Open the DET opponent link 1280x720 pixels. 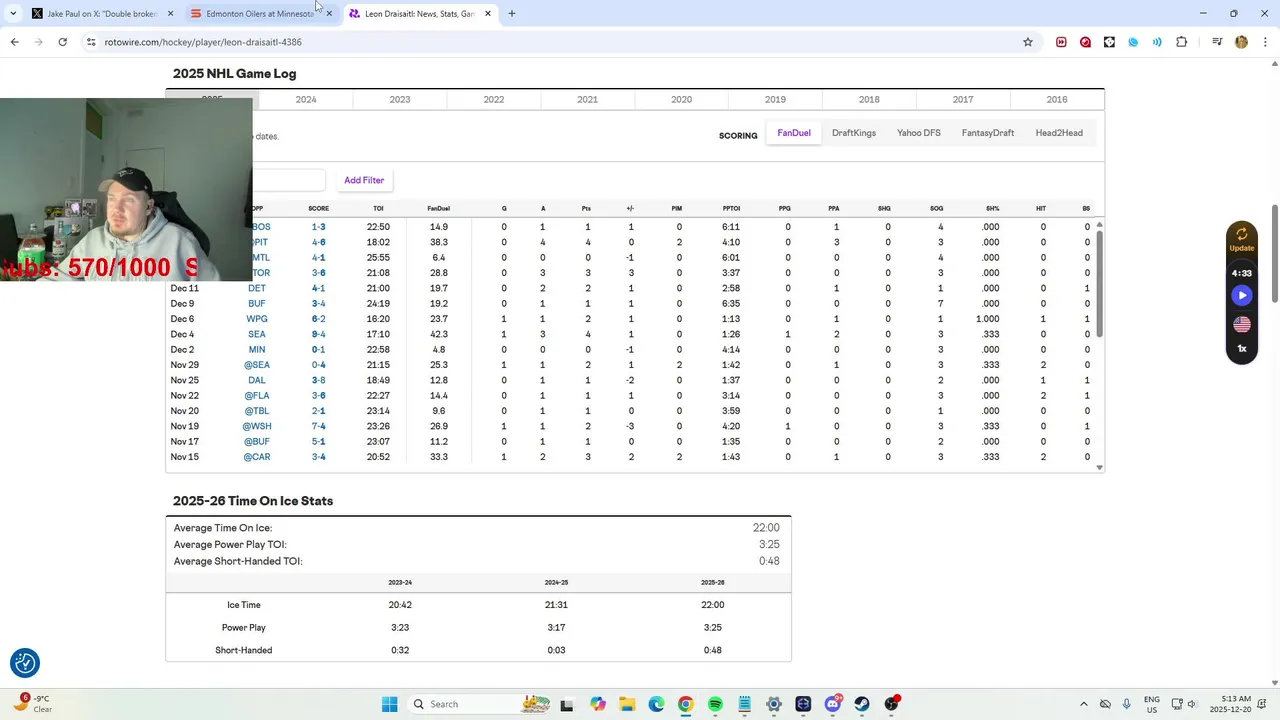(257, 288)
